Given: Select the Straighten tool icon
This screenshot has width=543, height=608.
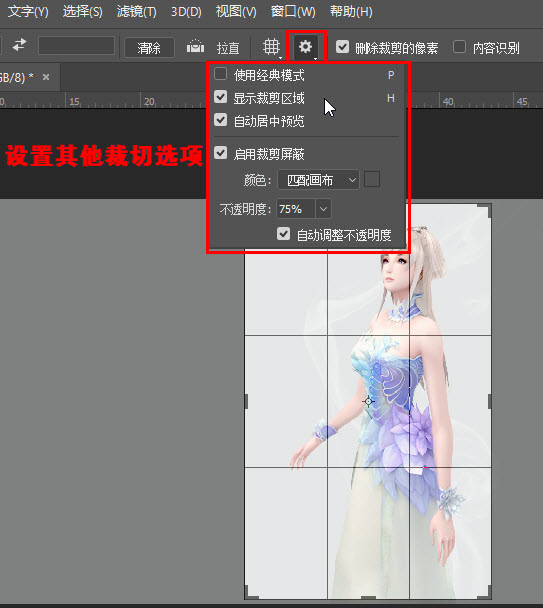Looking at the screenshot, I should point(195,47).
